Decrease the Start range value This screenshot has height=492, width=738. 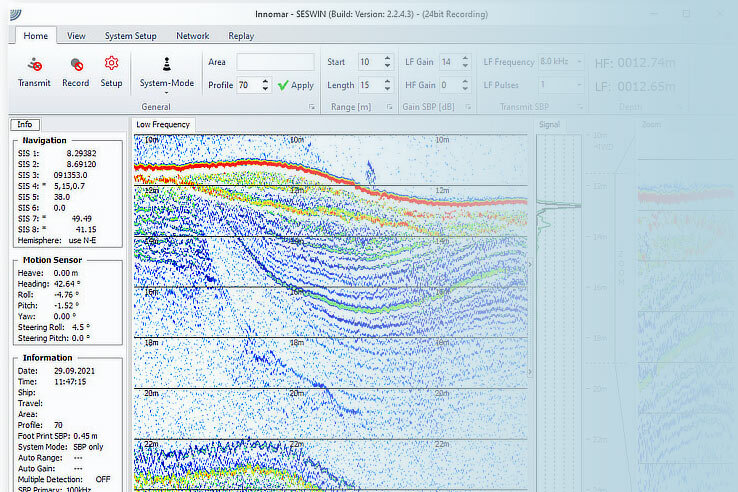pos(387,65)
